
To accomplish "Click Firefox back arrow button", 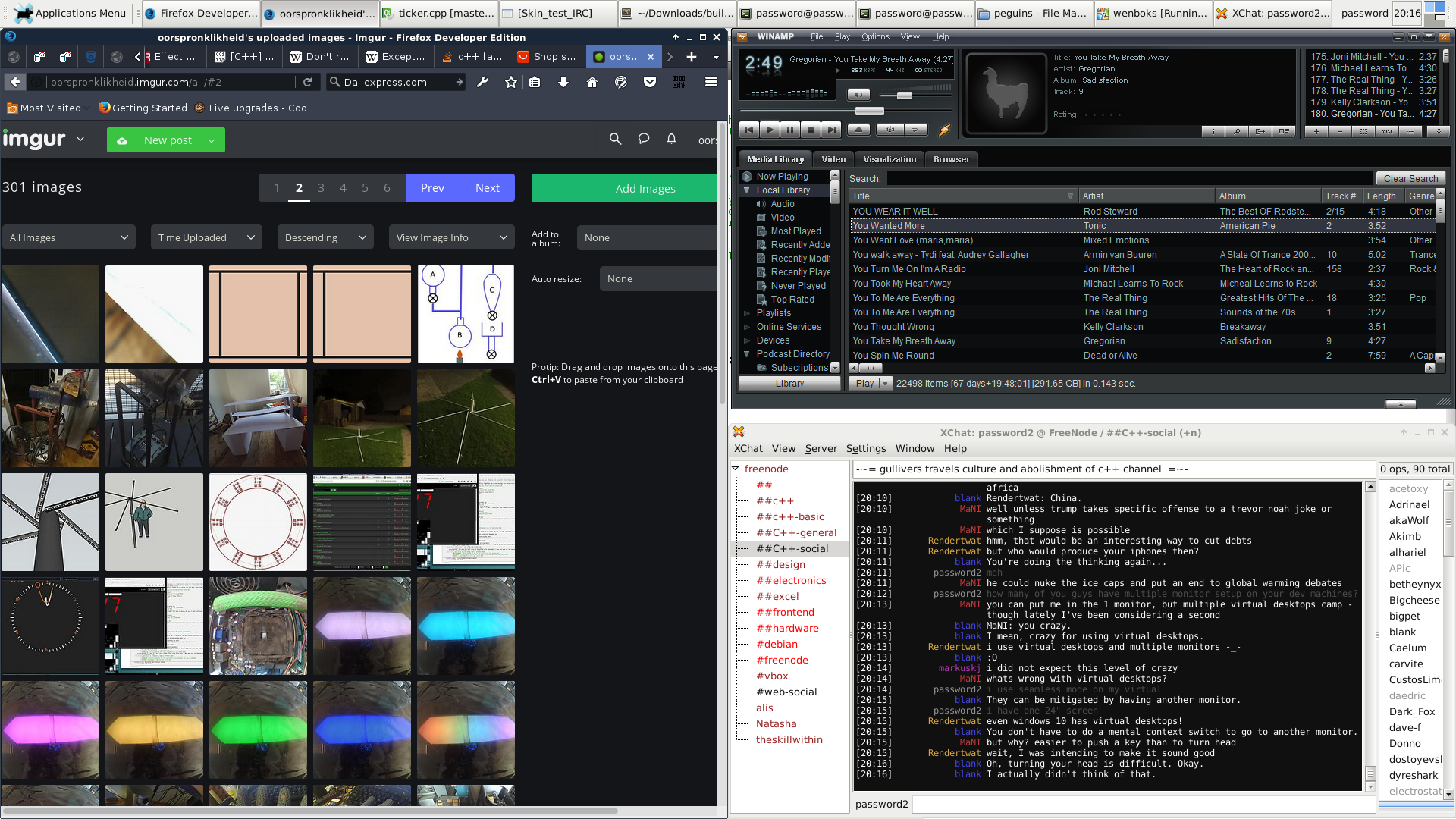I will (x=15, y=82).
